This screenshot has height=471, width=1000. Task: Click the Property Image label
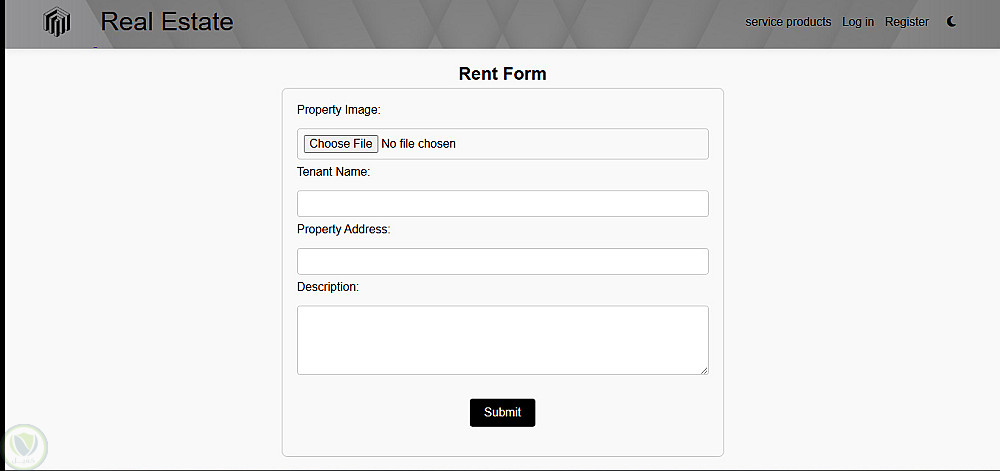(339, 109)
